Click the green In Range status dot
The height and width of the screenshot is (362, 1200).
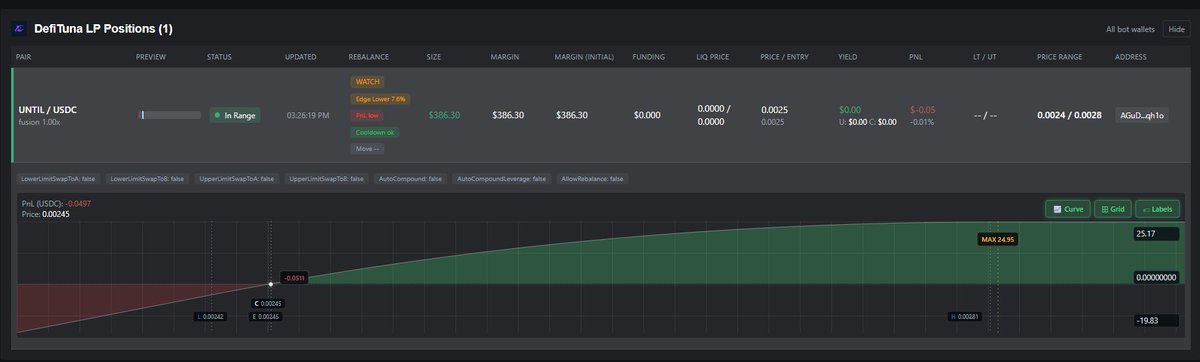coord(216,115)
